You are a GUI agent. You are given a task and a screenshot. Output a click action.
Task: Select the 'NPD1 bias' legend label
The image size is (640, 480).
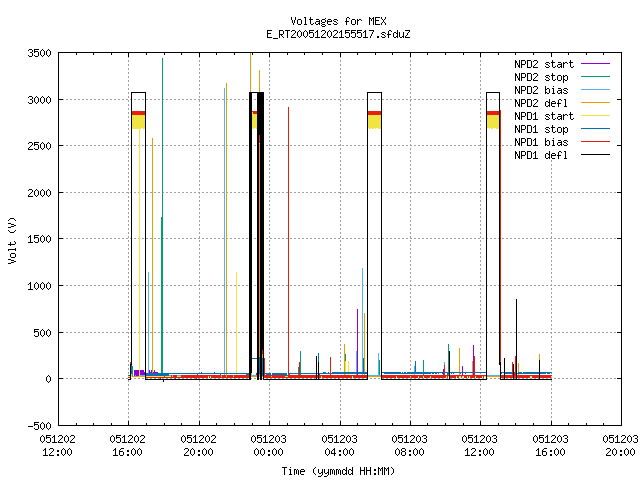[541, 142]
